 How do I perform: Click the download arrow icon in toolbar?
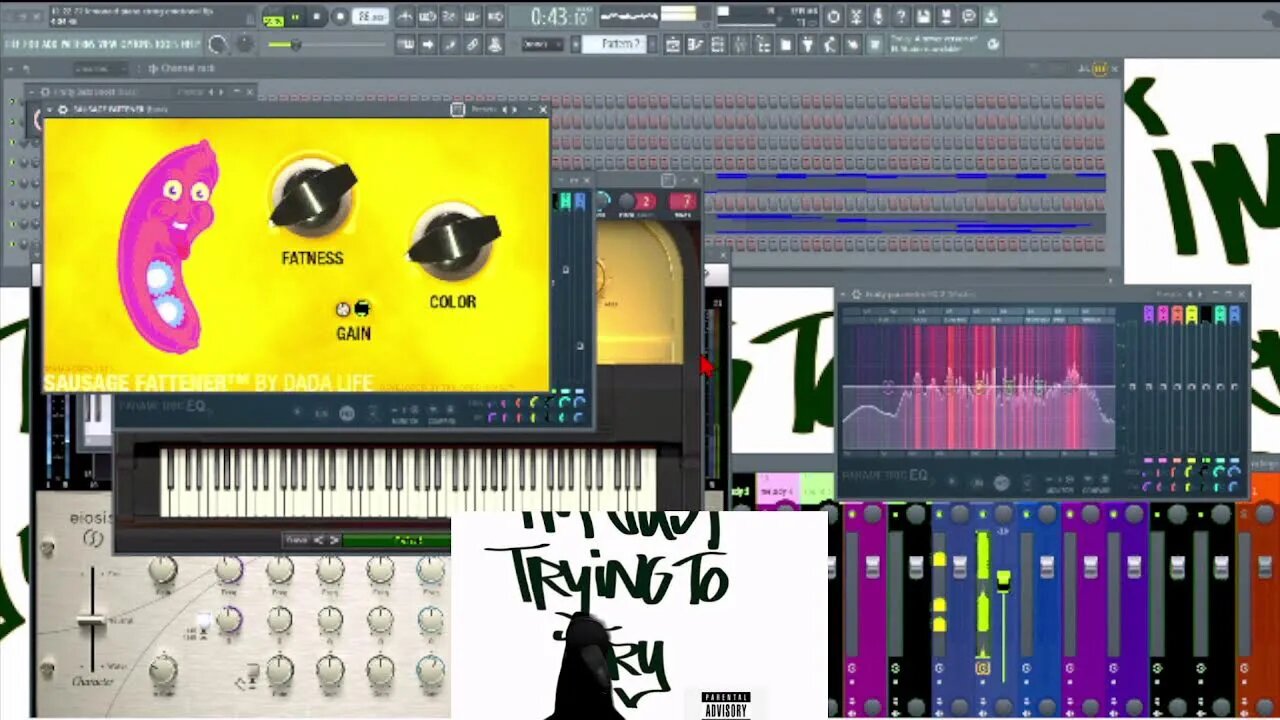coord(991,17)
